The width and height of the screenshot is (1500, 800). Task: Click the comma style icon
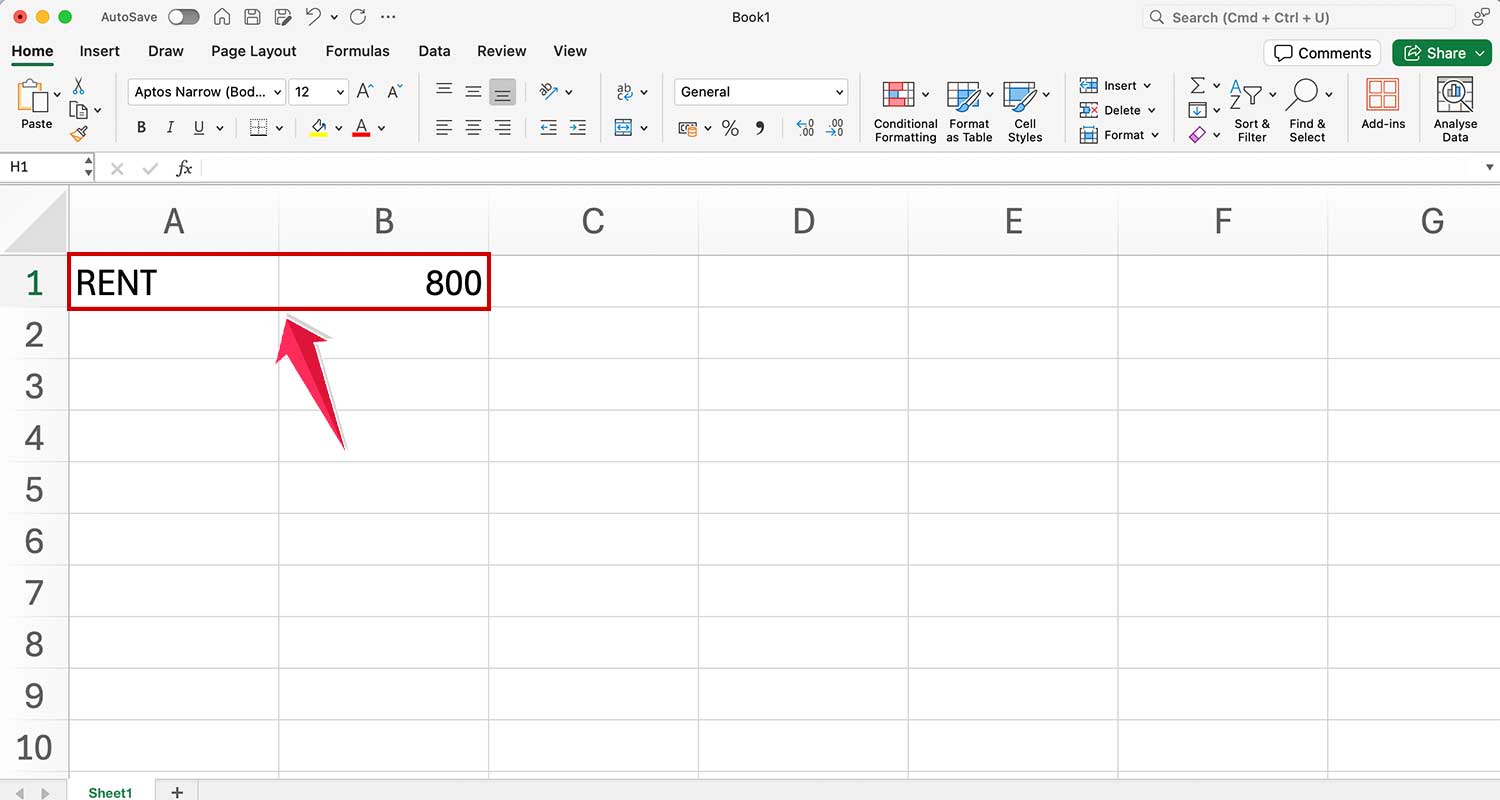tap(760, 128)
